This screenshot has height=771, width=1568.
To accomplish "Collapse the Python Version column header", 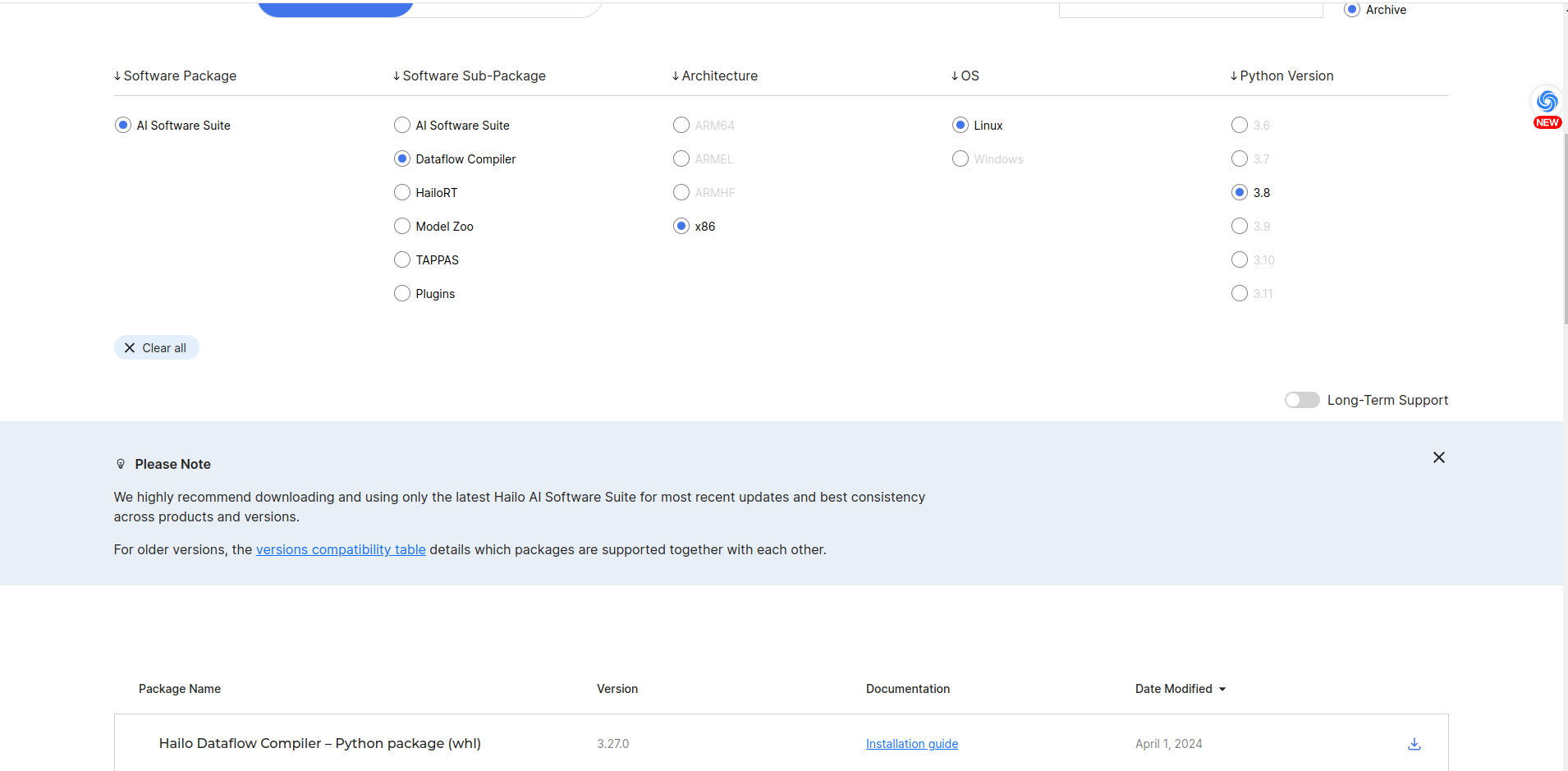I will click(x=1282, y=76).
